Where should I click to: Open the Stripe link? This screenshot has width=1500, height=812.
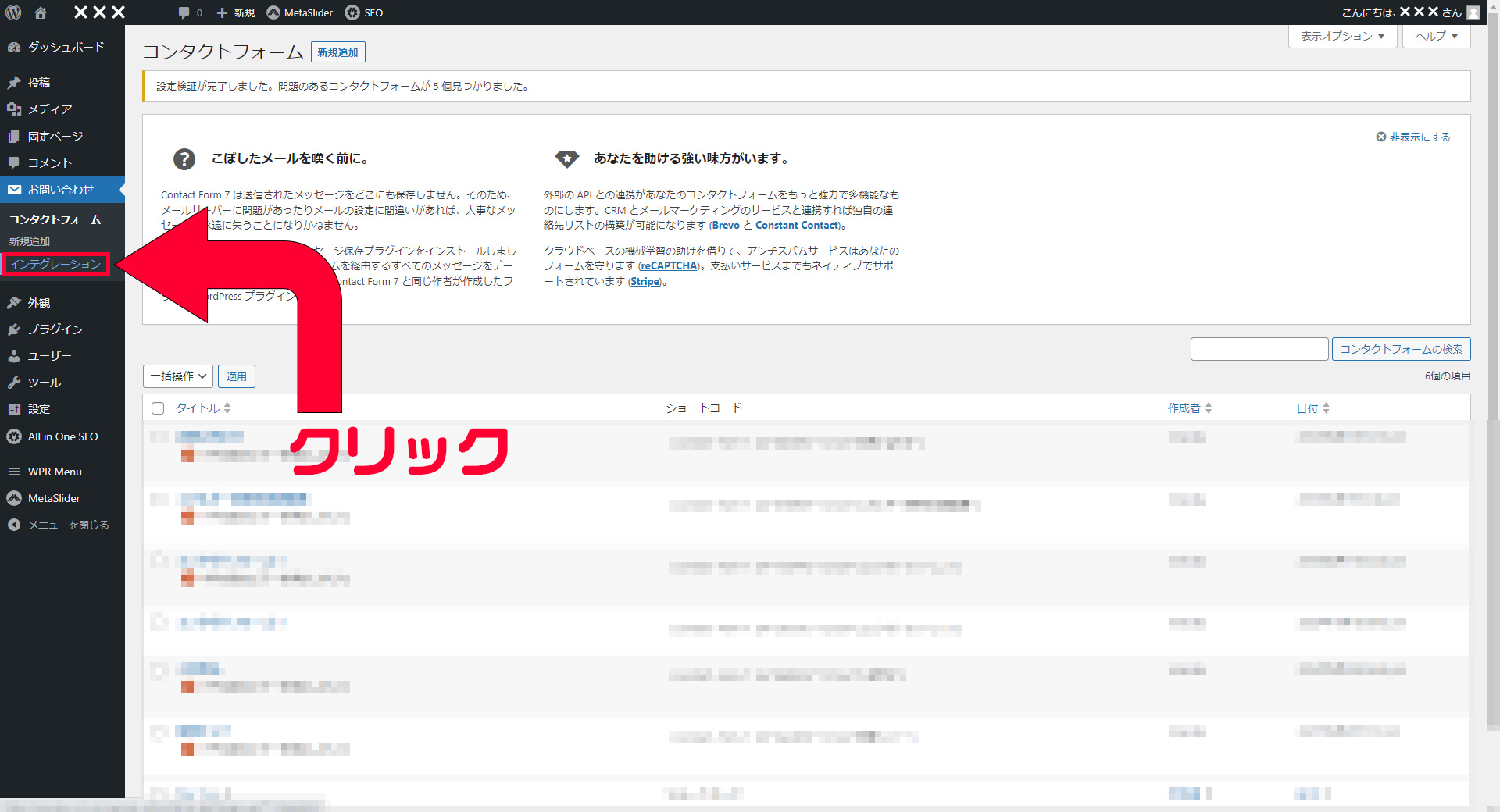point(645,282)
